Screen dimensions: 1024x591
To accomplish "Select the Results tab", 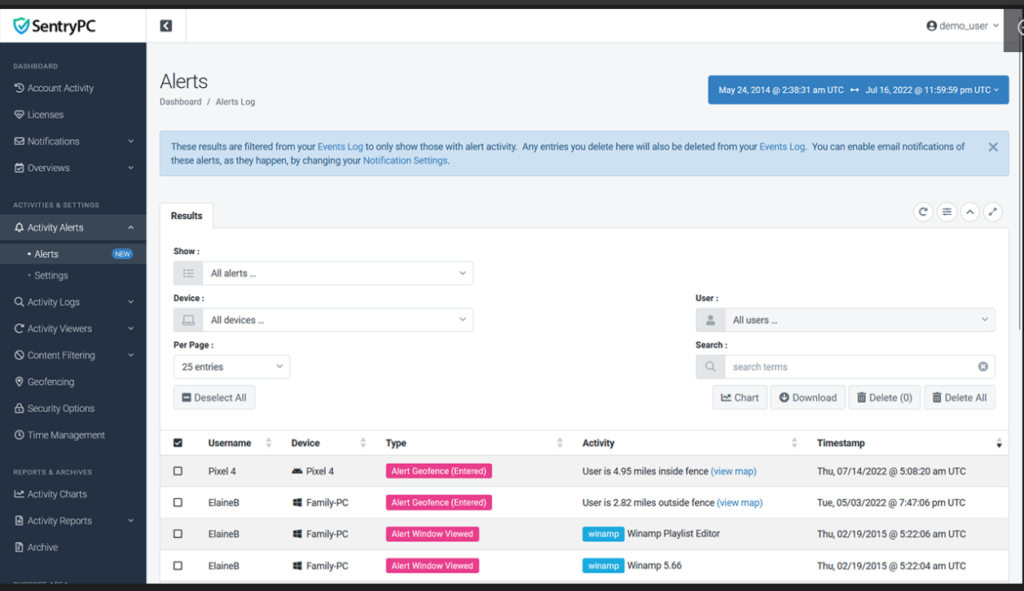I will click(187, 216).
